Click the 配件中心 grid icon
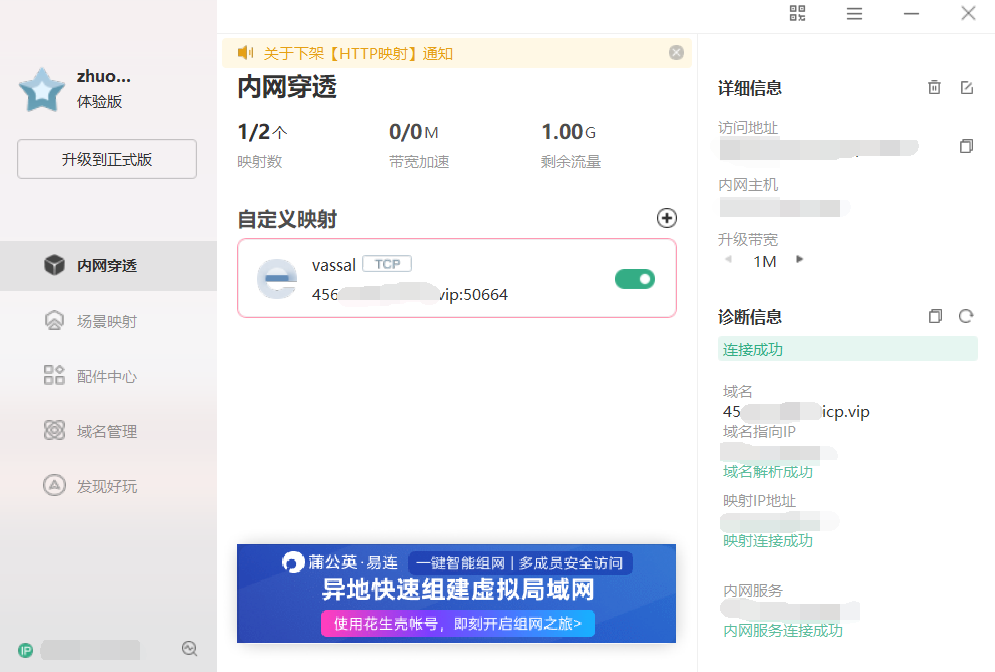The width and height of the screenshot is (995, 672). pos(55,375)
